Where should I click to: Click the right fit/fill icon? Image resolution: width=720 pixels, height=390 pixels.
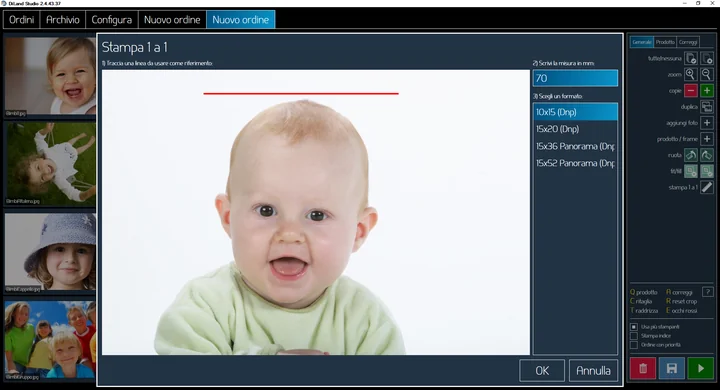point(707,171)
